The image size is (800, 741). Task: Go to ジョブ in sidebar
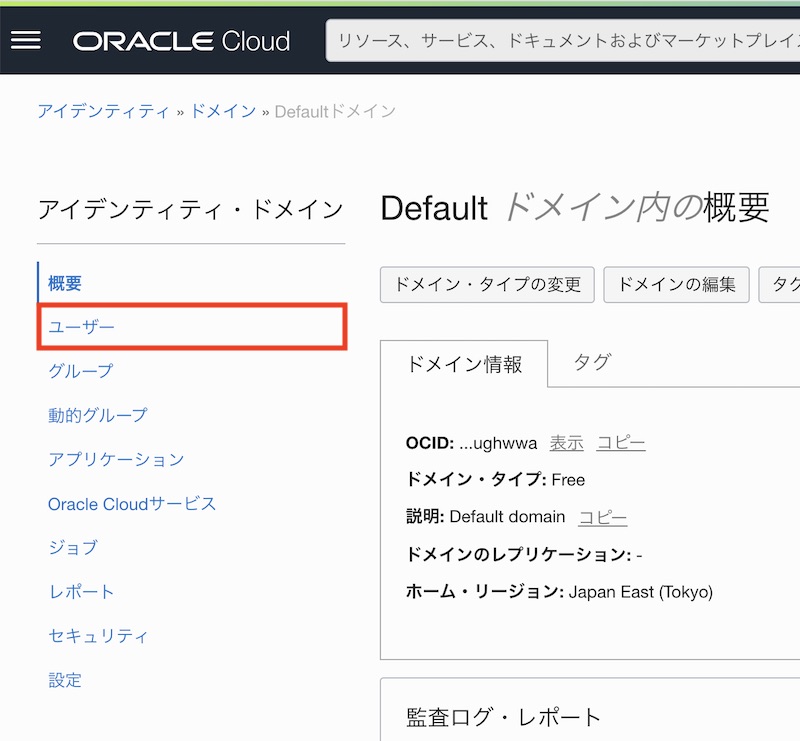click(73, 547)
